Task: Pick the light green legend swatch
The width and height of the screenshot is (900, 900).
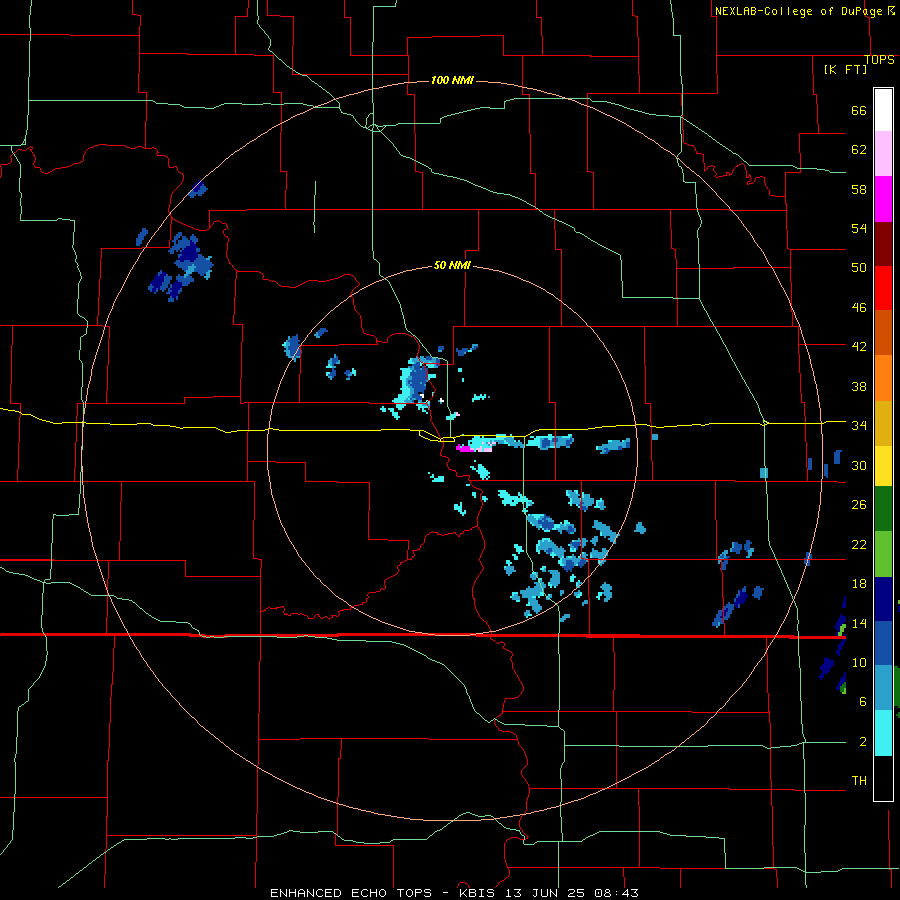Action: pyautogui.click(x=883, y=554)
